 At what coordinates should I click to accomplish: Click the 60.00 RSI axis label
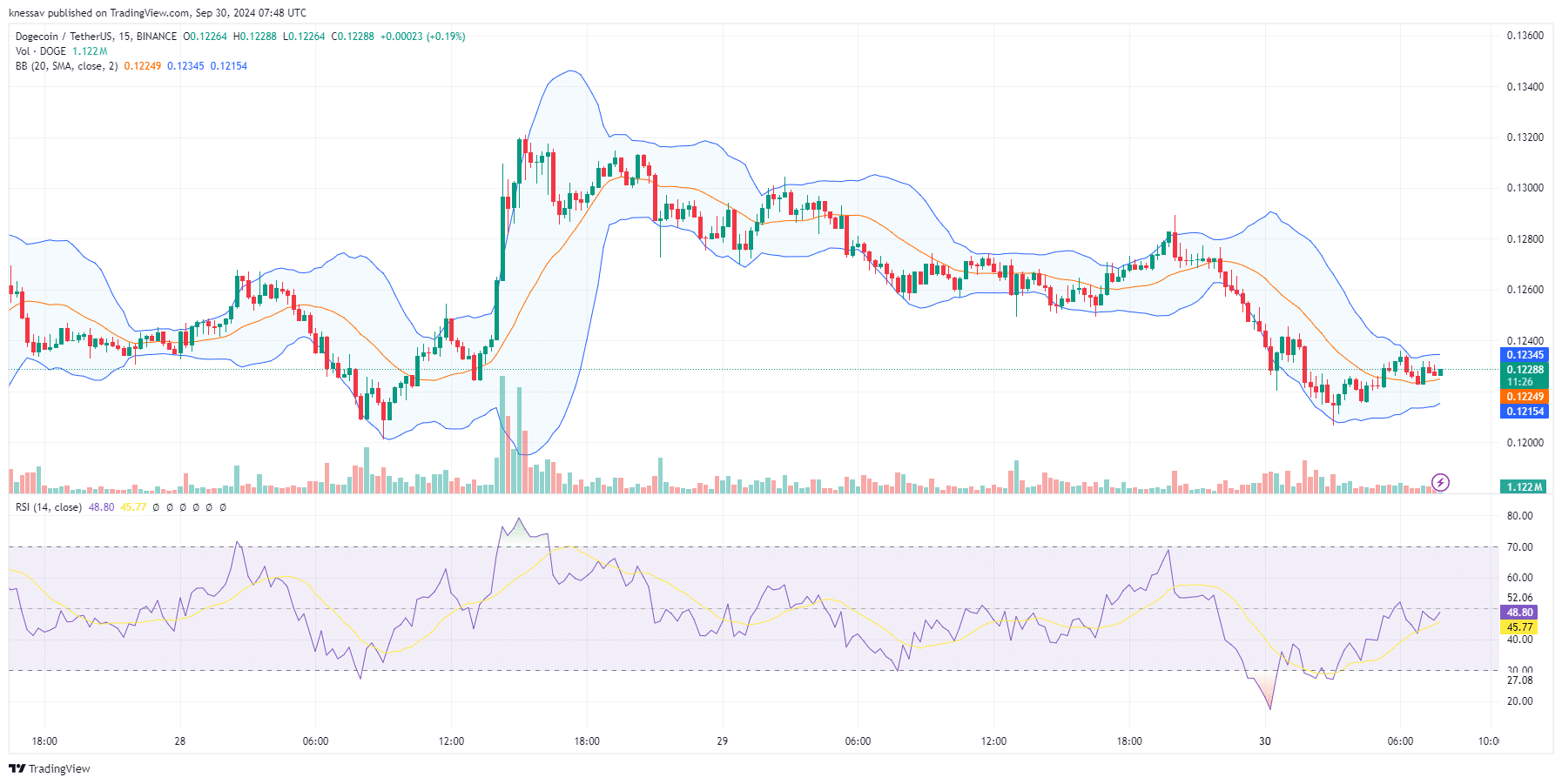(x=1520, y=578)
